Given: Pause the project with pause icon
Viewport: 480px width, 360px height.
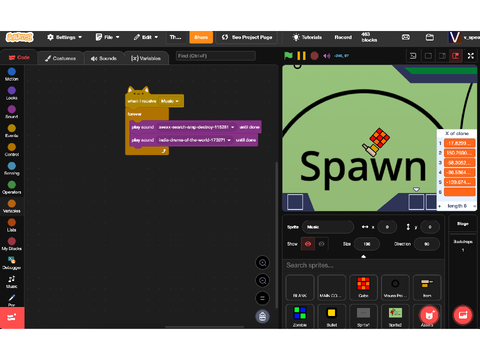Looking at the screenshot, I should (x=301, y=56).
